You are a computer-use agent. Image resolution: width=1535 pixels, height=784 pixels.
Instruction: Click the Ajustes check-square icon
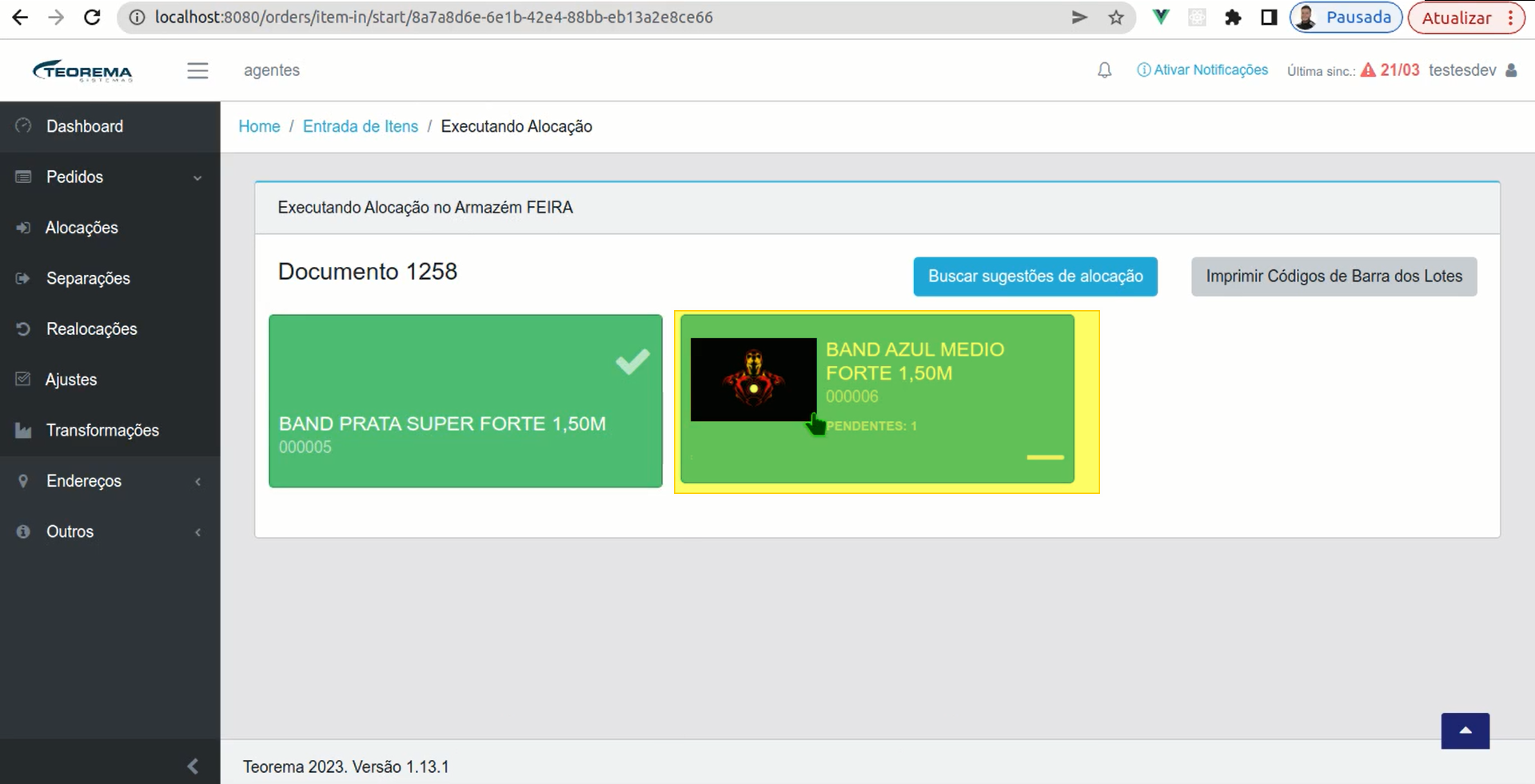tap(23, 379)
